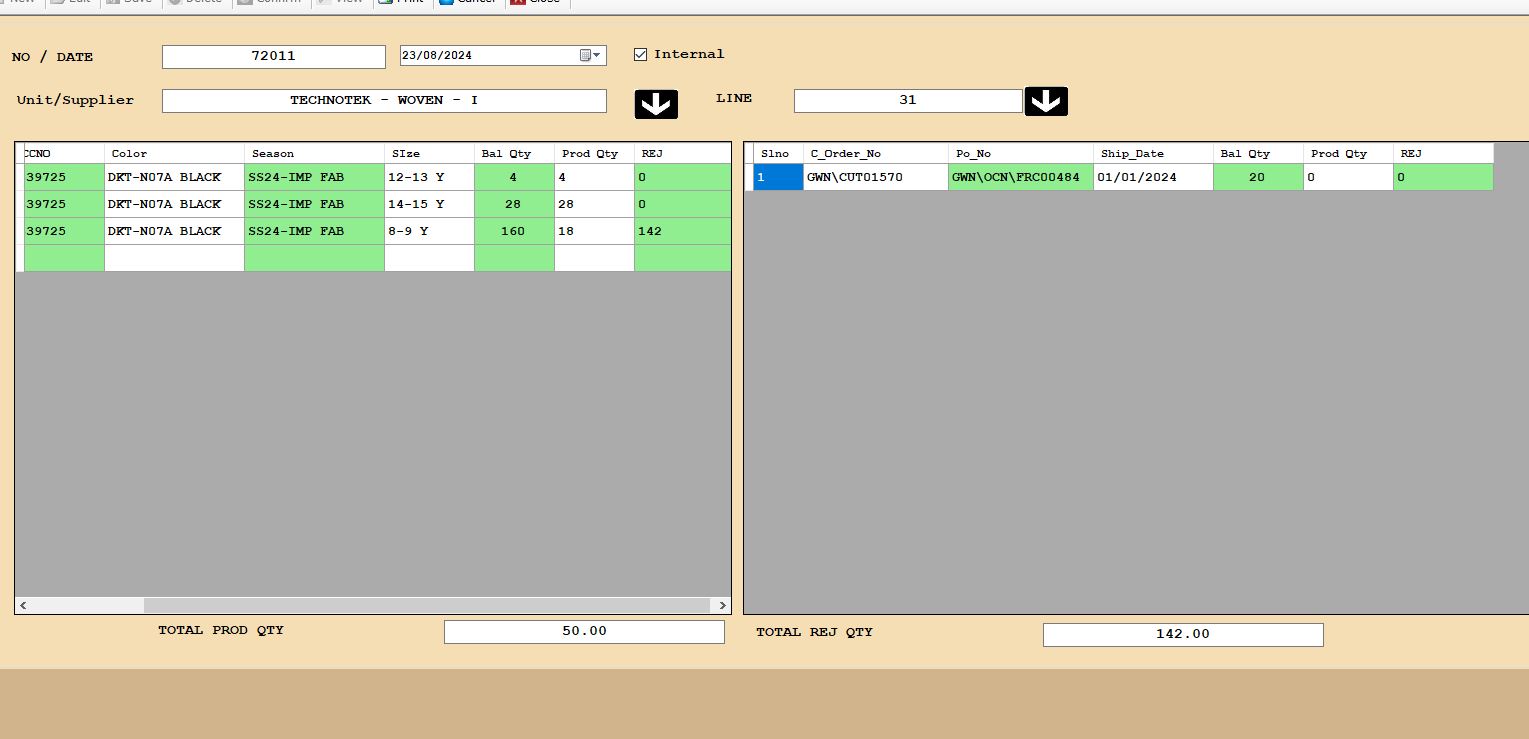This screenshot has height=739, width=1529.
Task: Click the Ship_Date column header
Action: click(1152, 154)
